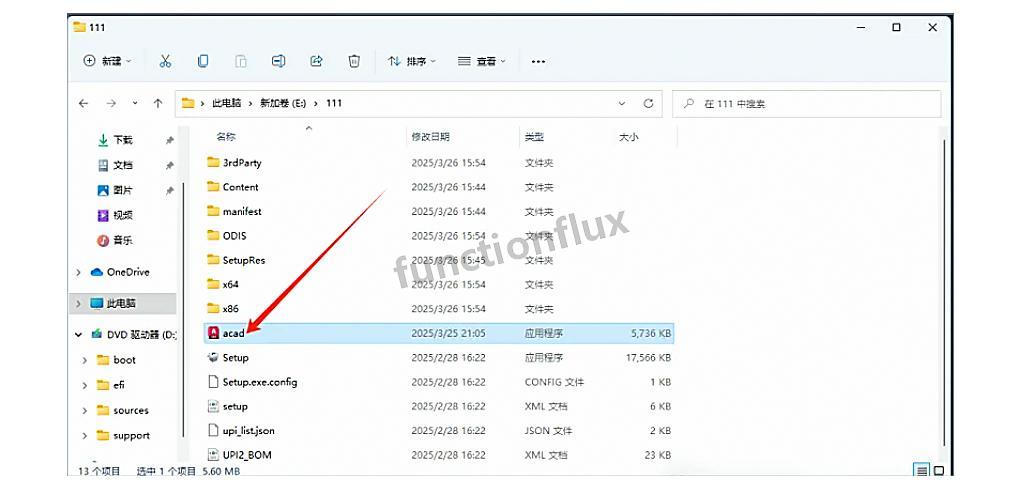Screen dimensions: 1022x490
Task: Click 111 in the address bar path
Action: 334,103
